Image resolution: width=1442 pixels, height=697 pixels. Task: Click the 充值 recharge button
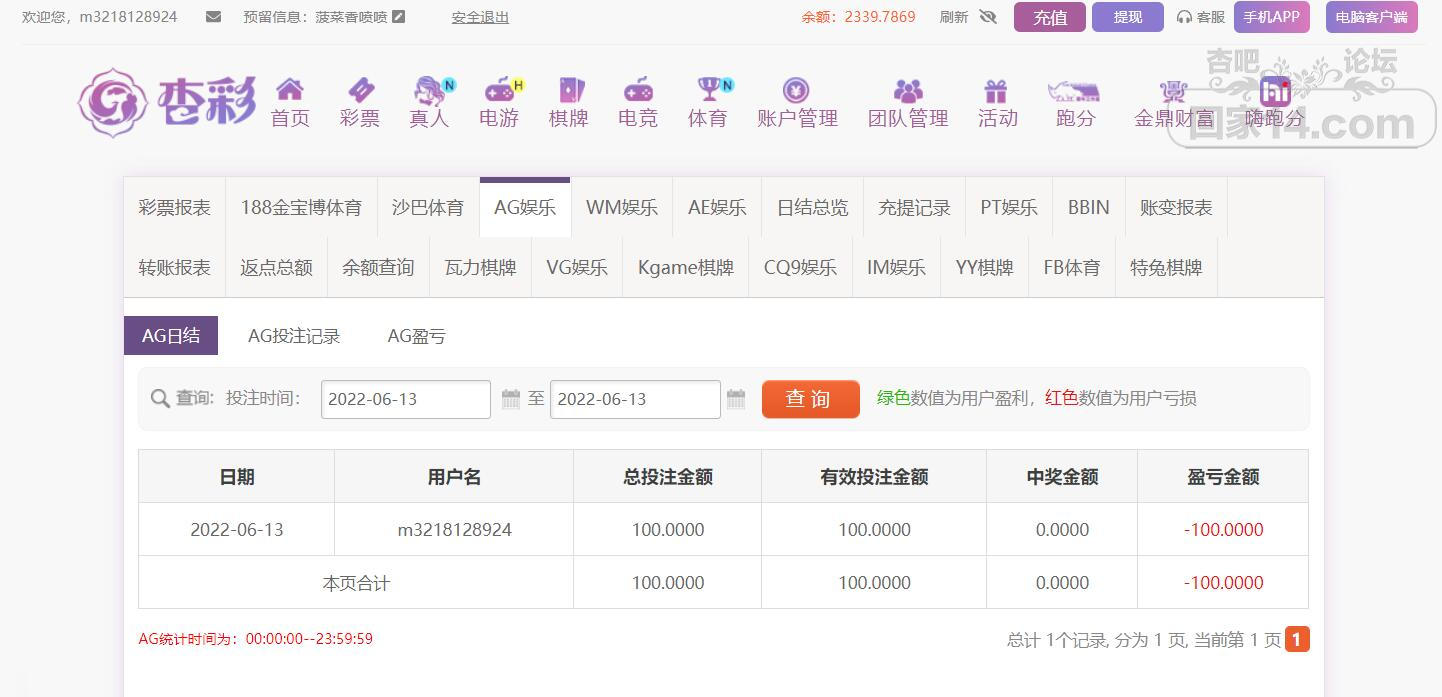[x=1049, y=17]
